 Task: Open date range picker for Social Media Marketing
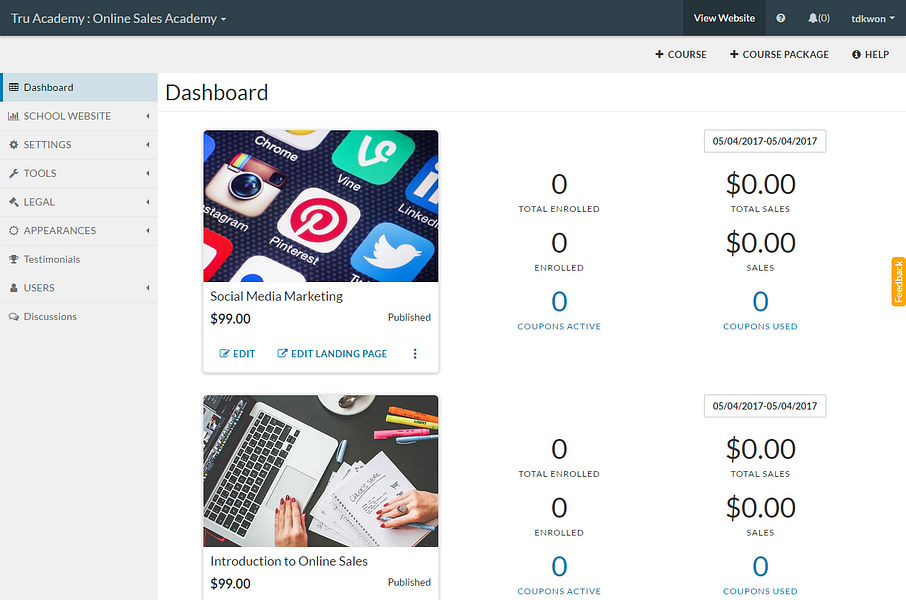765,141
